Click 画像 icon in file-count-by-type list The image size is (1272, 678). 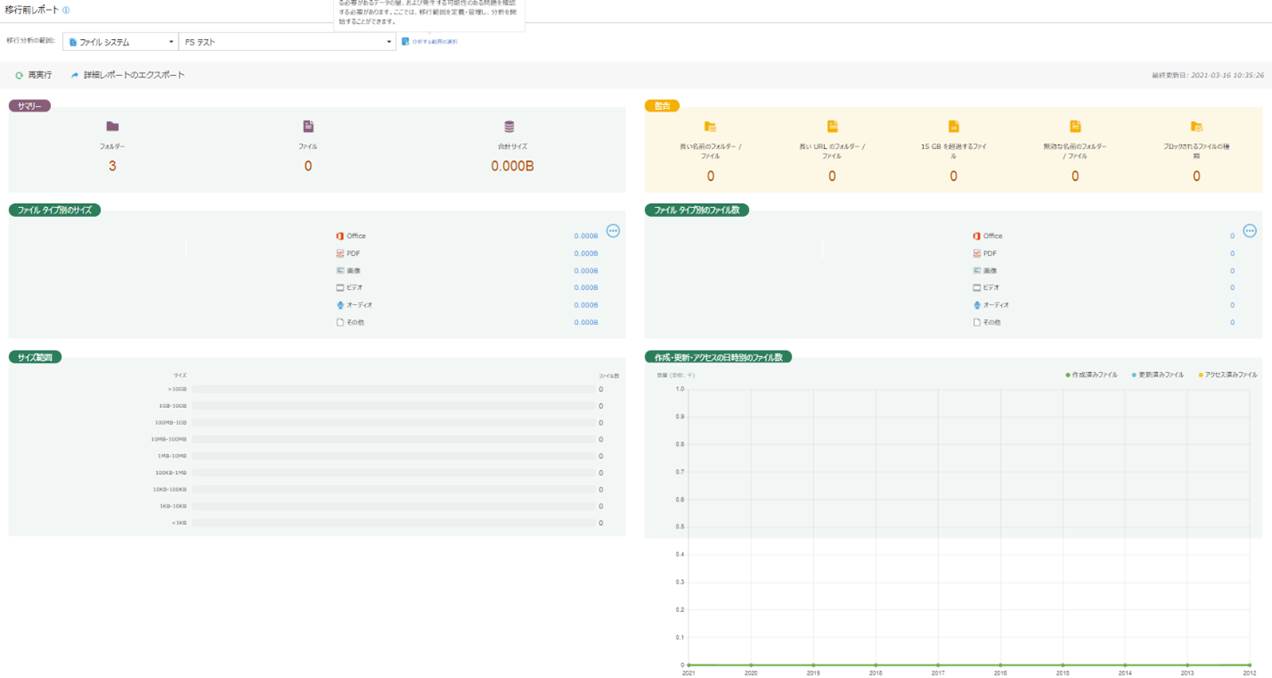[976, 270]
